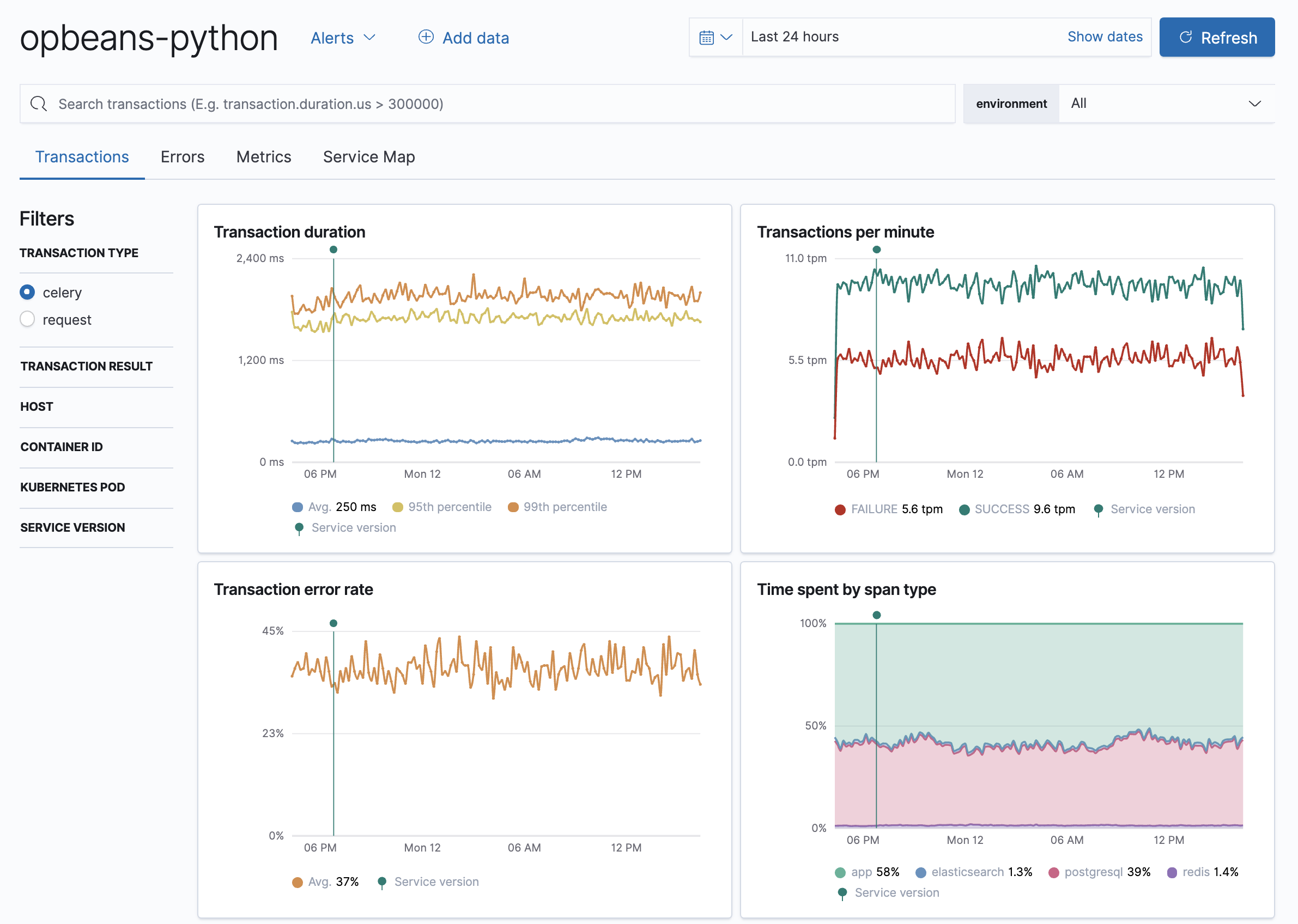Expand the KUBERNETES POD filter

[72, 487]
